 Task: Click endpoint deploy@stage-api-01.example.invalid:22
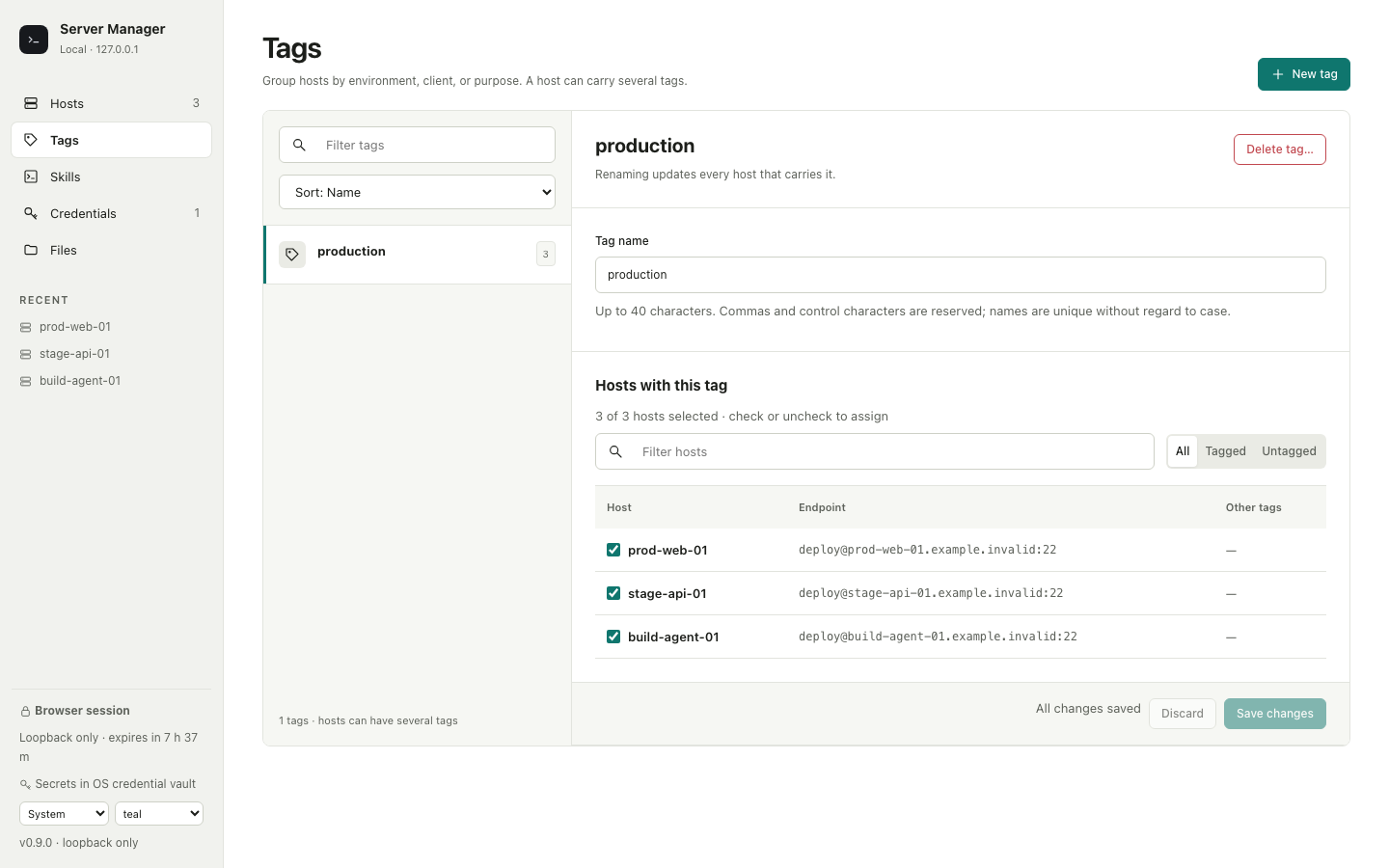pyautogui.click(x=931, y=593)
